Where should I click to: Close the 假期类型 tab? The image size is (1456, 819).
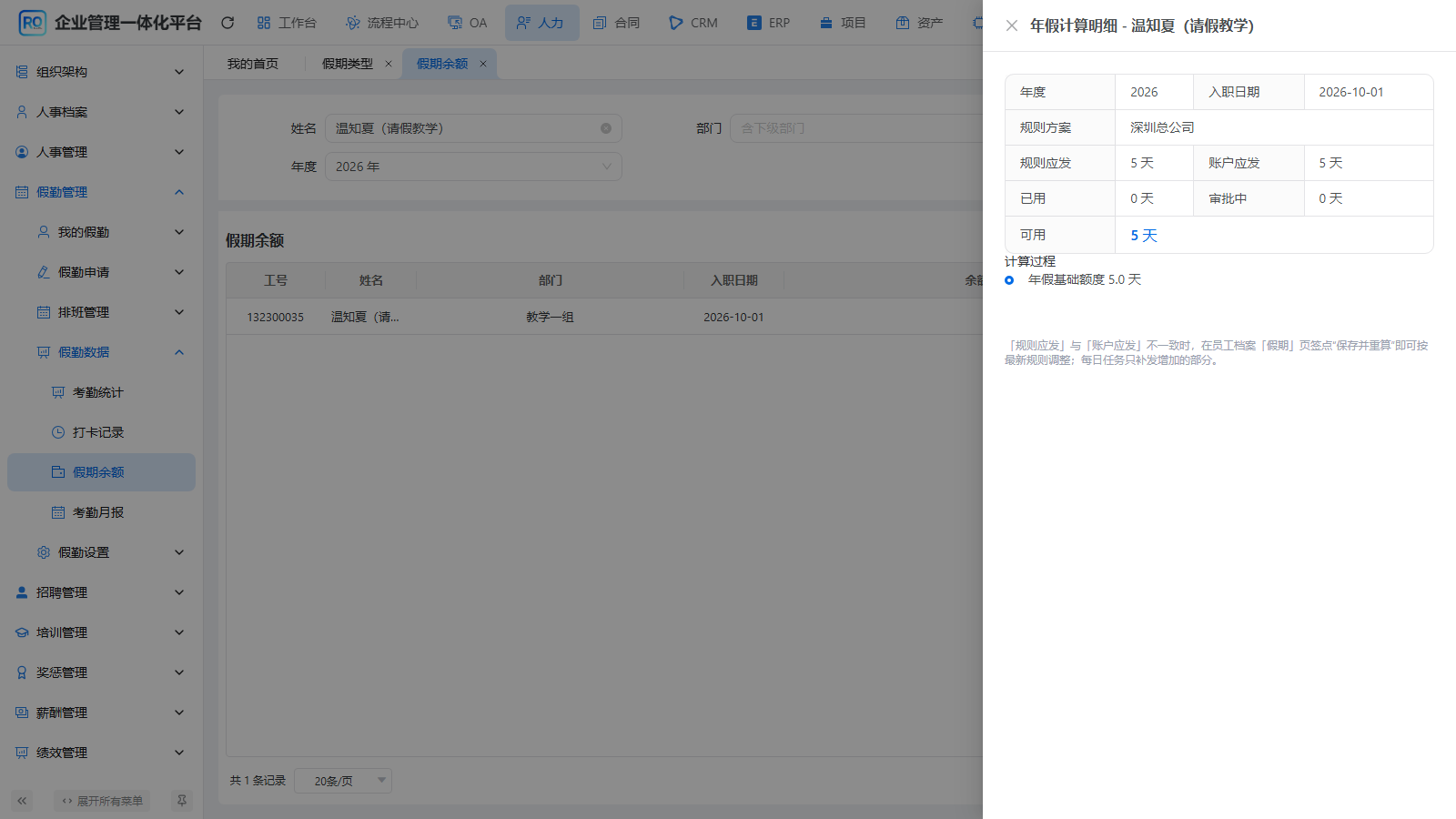pyautogui.click(x=389, y=64)
